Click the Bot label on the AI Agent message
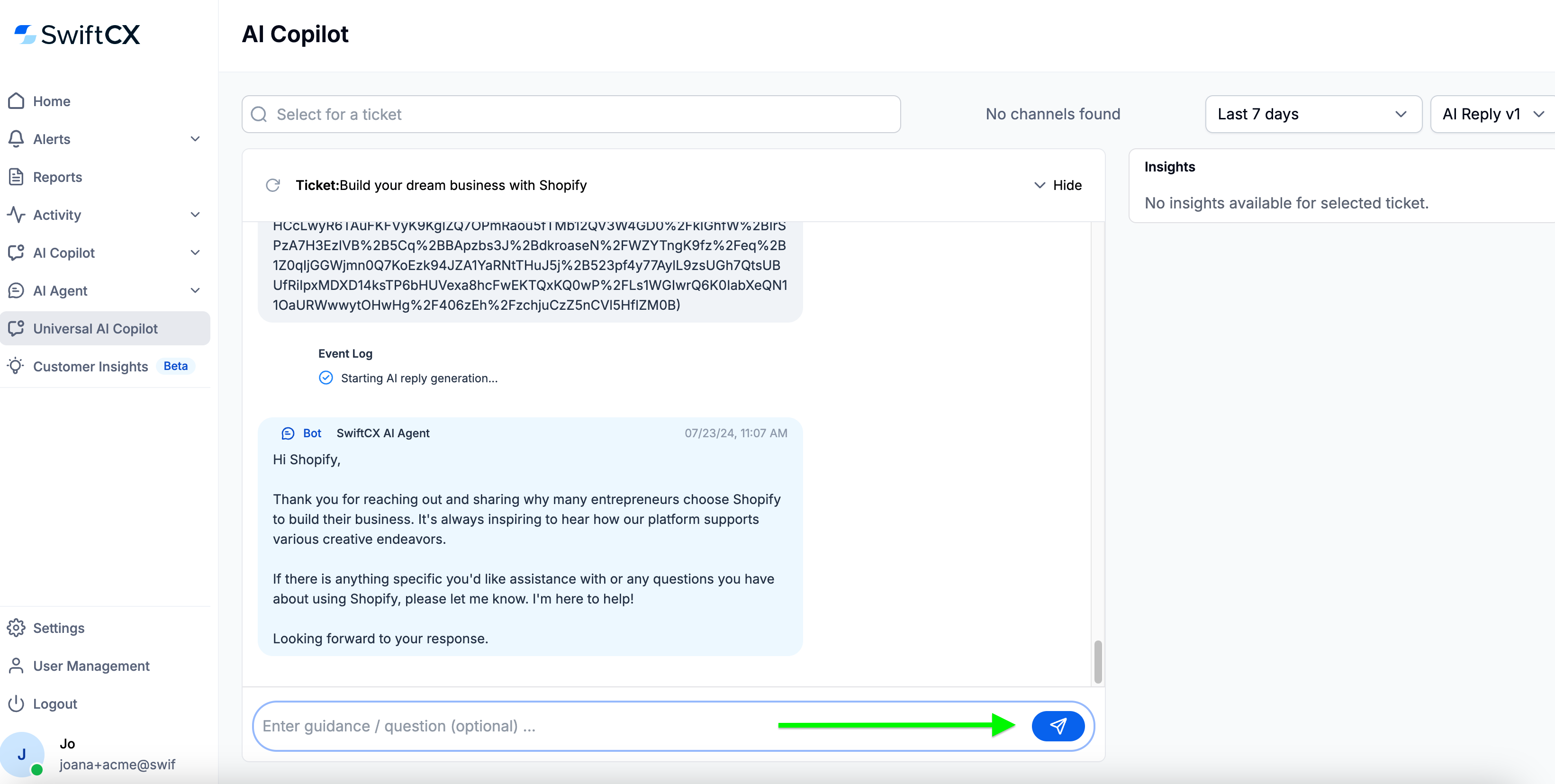 pos(313,433)
